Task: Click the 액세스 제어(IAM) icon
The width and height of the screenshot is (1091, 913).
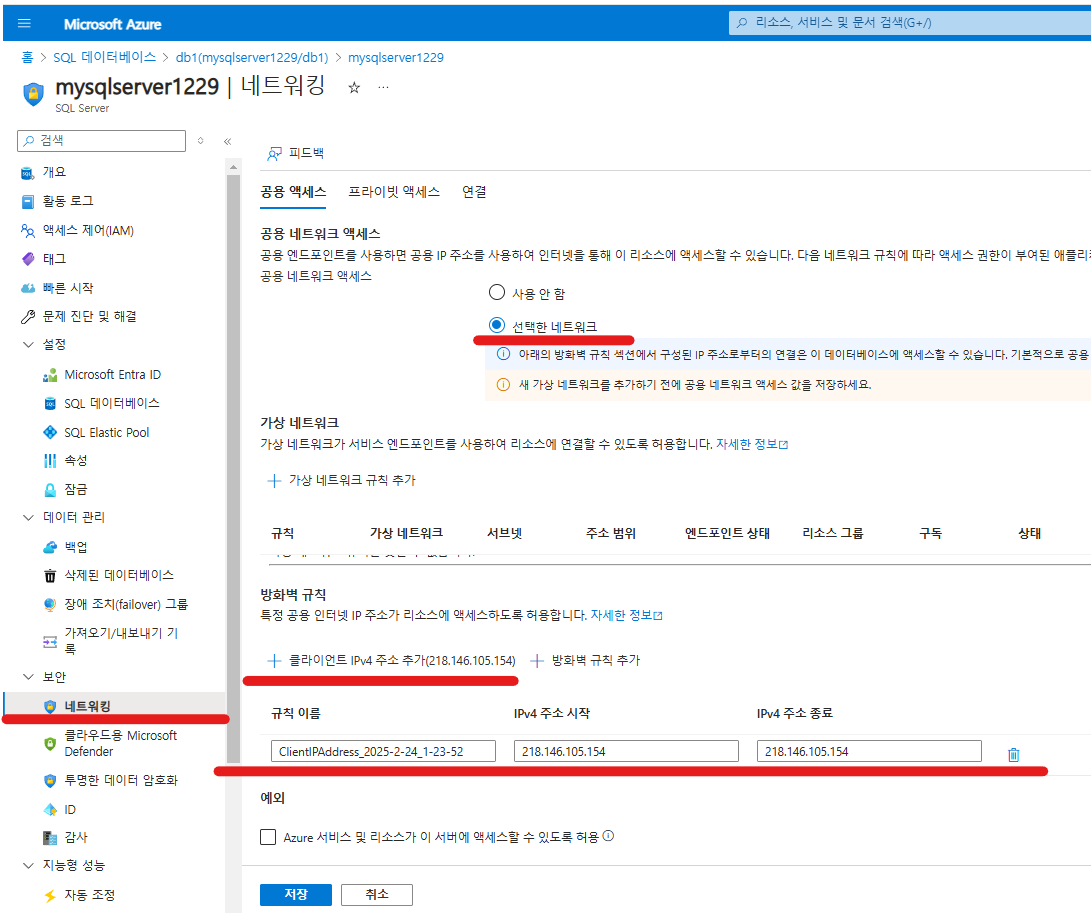Action: click(x=28, y=230)
